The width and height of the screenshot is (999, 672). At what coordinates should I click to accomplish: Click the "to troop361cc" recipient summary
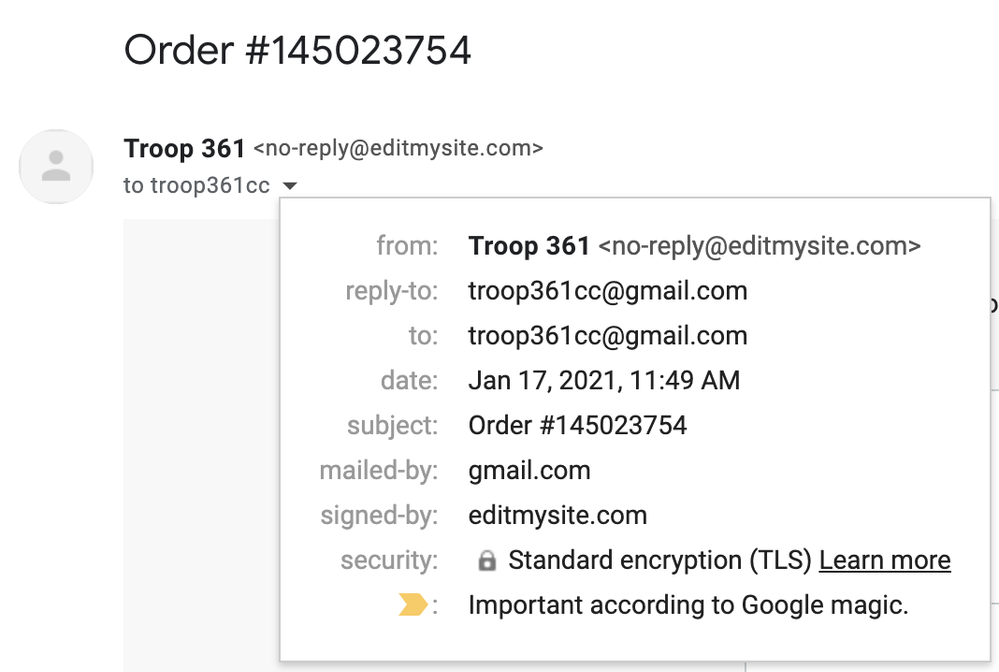pyautogui.click(x=196, y=186)
